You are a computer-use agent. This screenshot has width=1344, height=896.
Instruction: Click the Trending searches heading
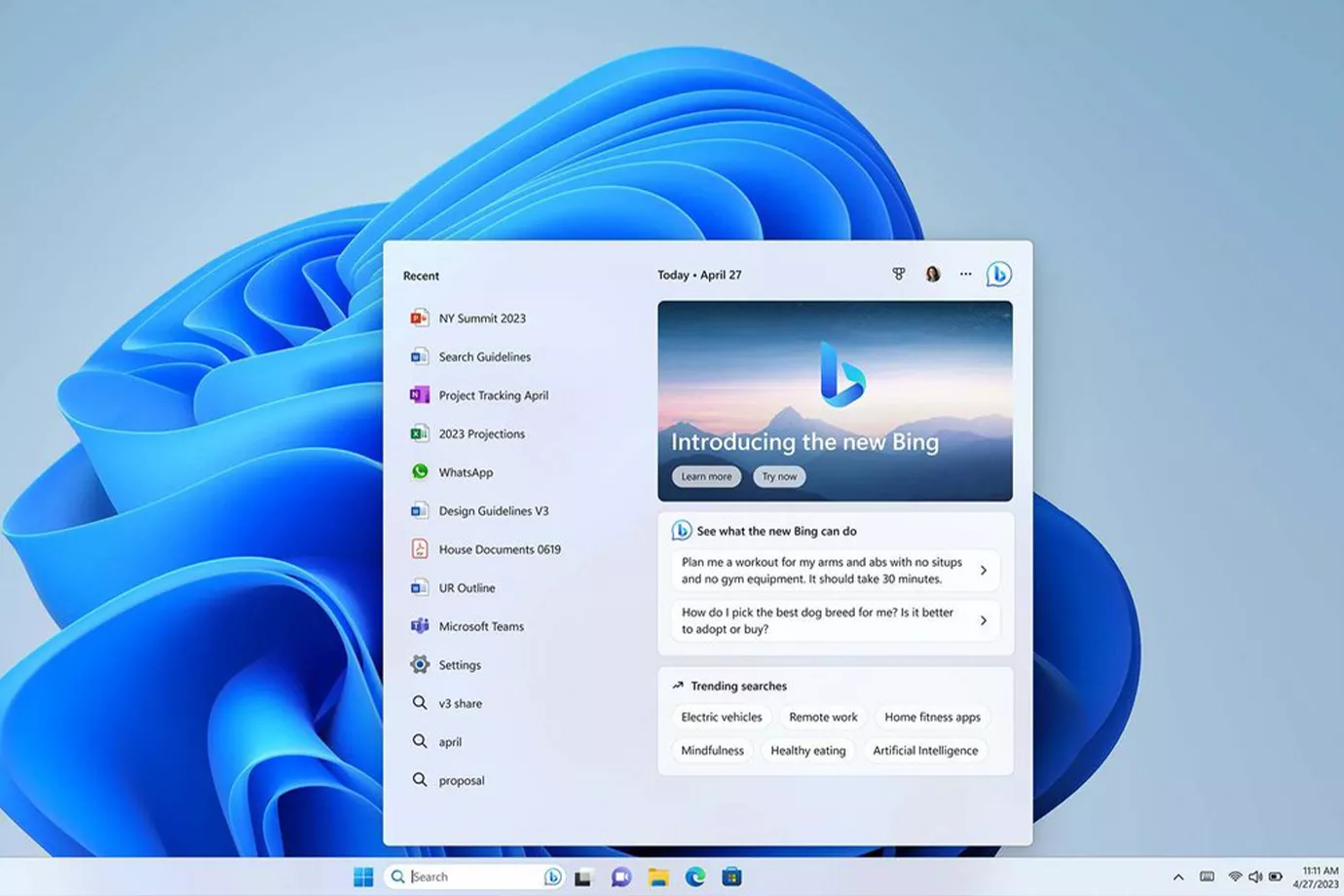(x=738, y=686)
